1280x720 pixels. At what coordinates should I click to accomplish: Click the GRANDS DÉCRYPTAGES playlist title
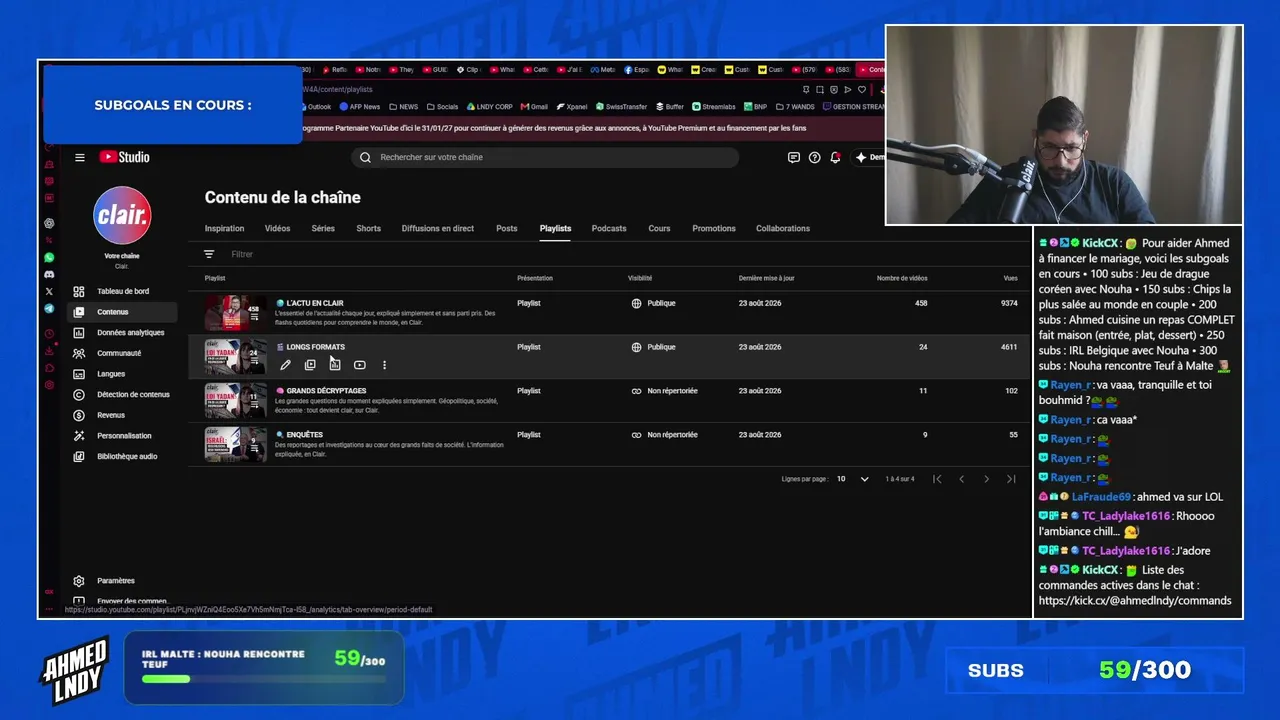coord(326,391)
